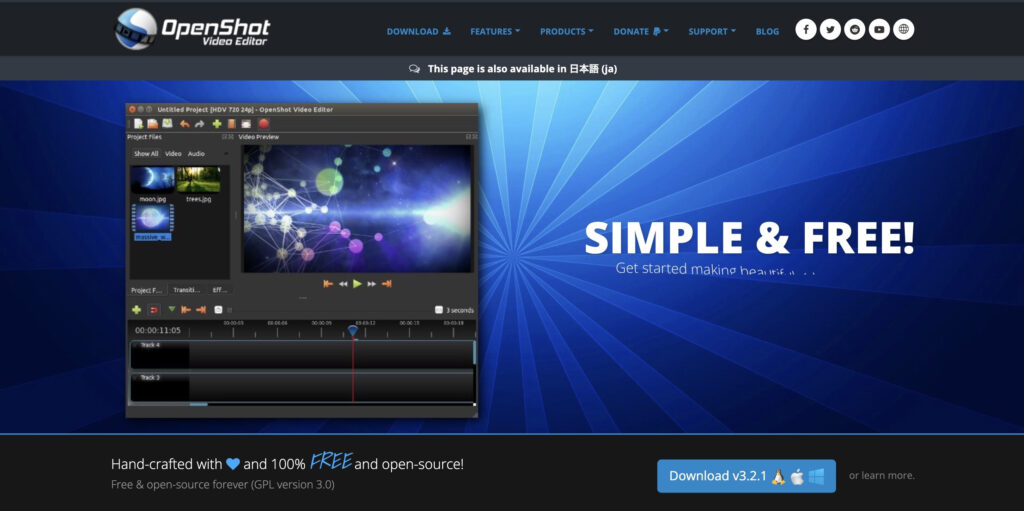The image size is (1024, 511).
Task: Click the red Export Video button icon
Action: coord(264,124)
